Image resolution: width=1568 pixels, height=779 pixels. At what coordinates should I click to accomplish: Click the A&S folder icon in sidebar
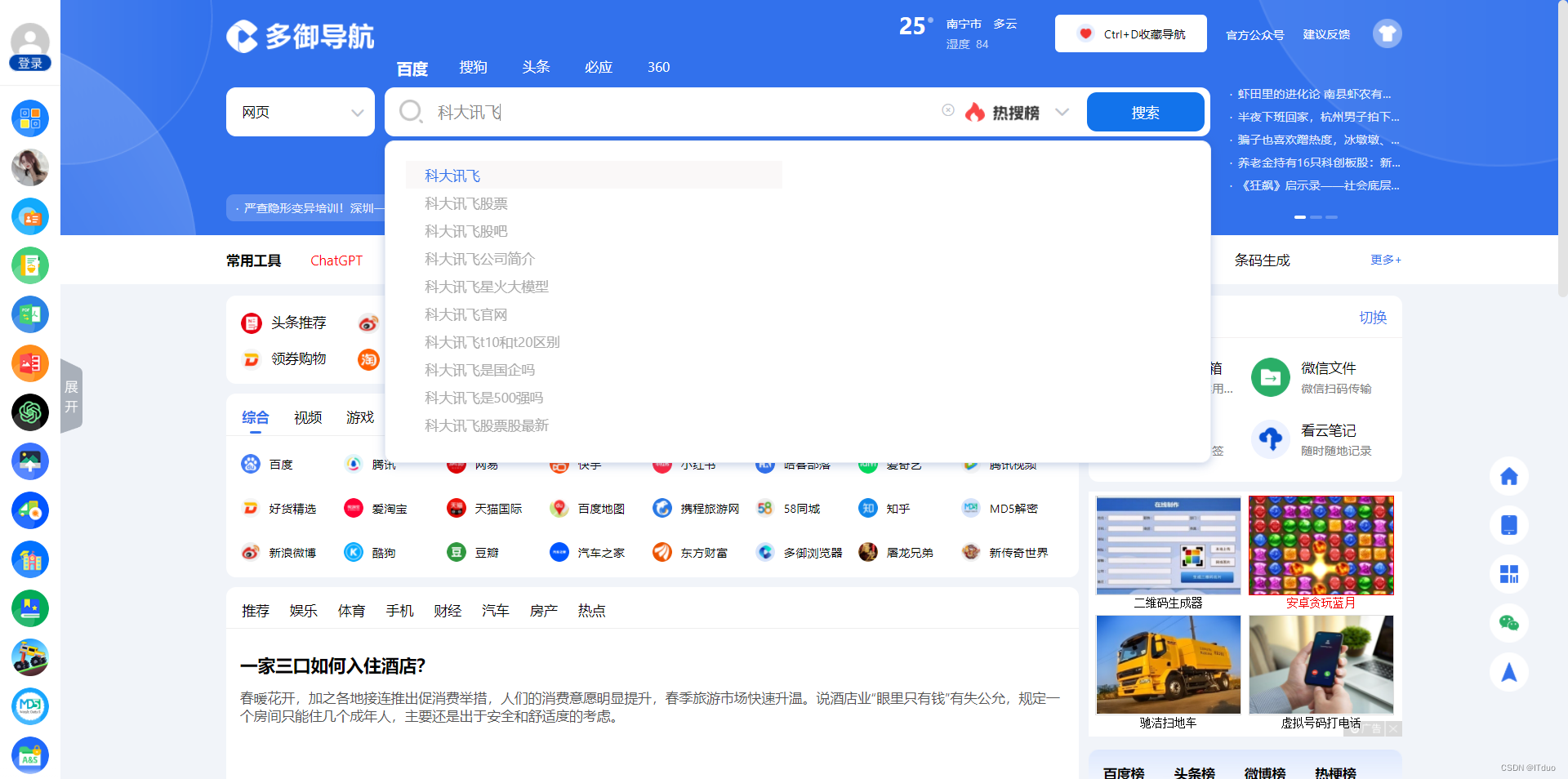coord(30,755)
